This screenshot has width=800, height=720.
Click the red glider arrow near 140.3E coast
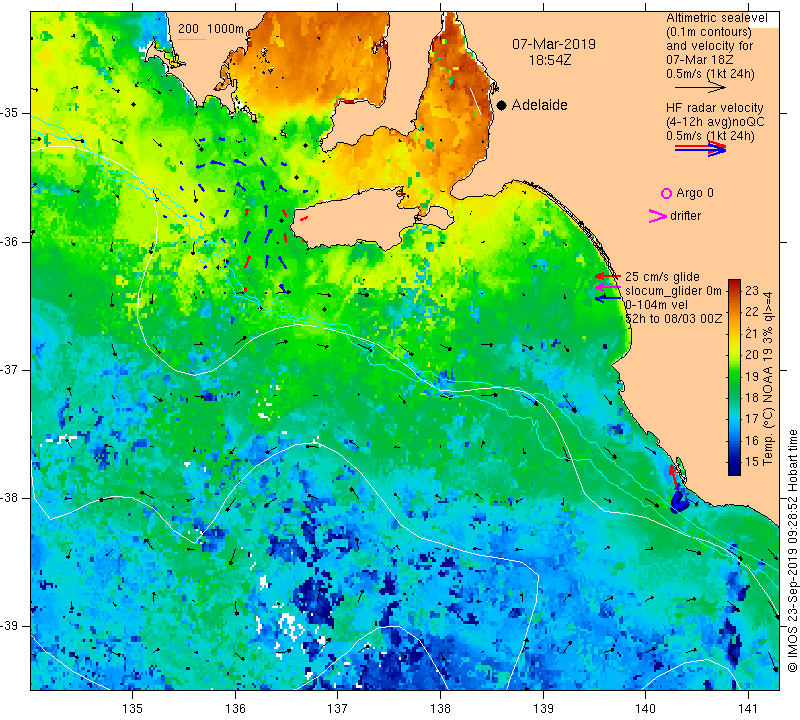[x=673, y=476]
